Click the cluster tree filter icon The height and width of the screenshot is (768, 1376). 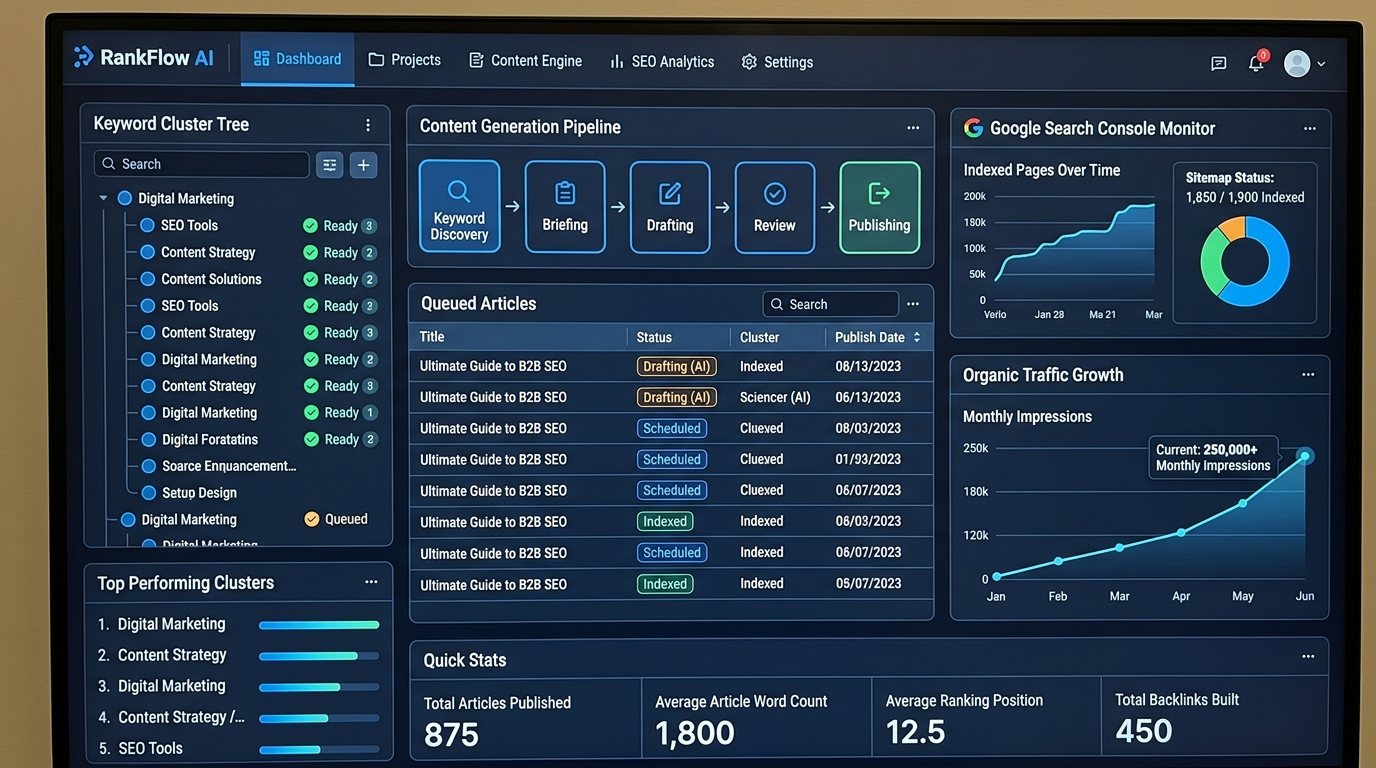329,165
